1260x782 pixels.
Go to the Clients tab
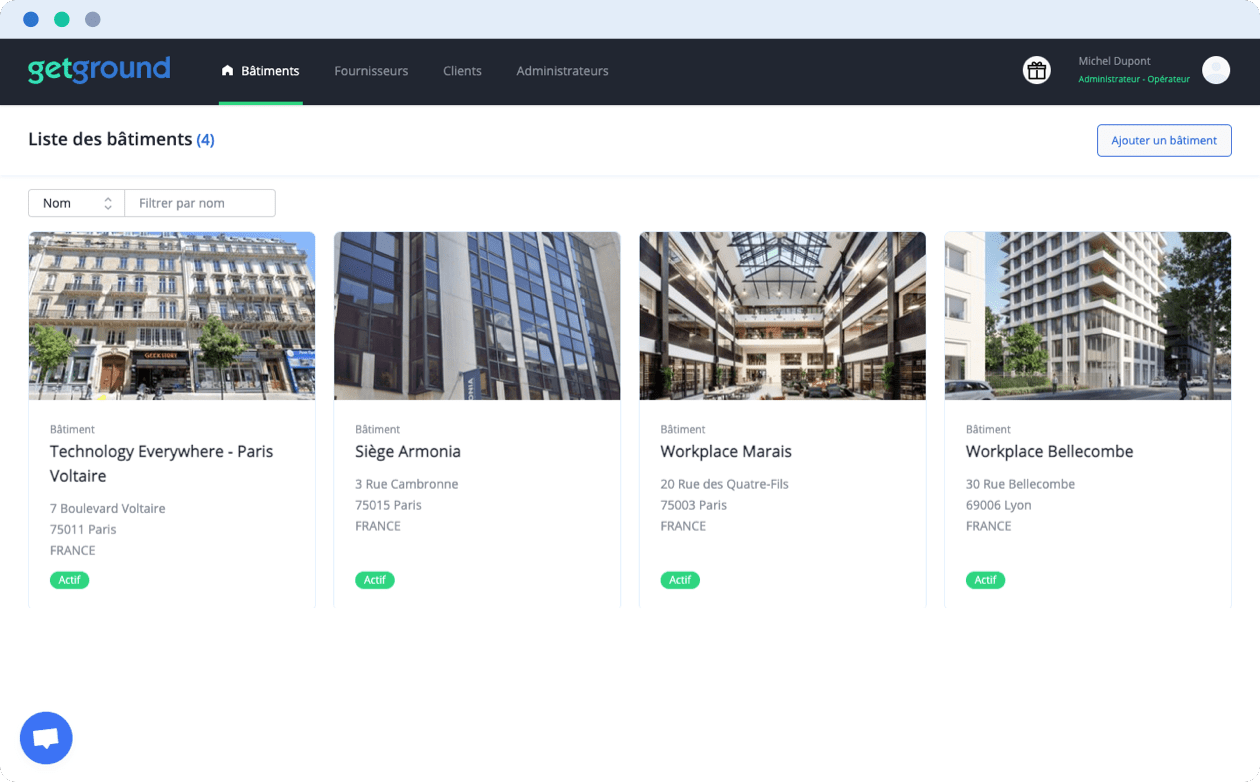462,71
